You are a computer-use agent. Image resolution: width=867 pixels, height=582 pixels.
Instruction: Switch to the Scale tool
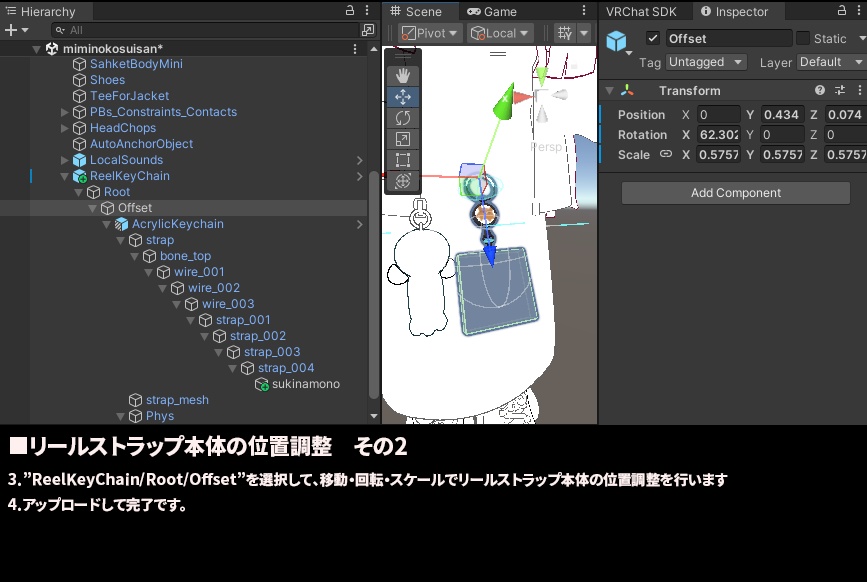[x=402, y=138]
